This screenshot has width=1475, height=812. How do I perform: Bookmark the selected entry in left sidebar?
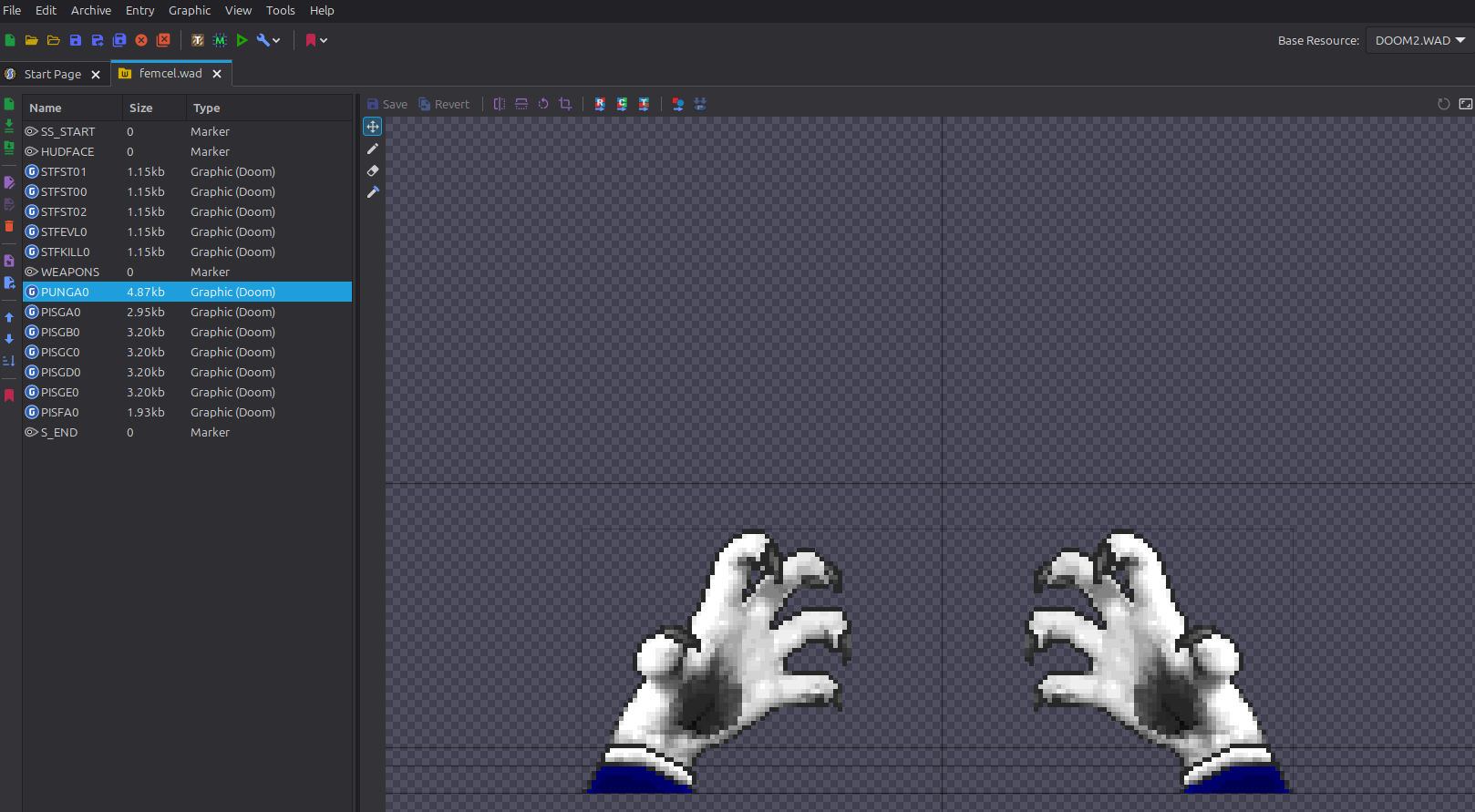coord(9,396)
